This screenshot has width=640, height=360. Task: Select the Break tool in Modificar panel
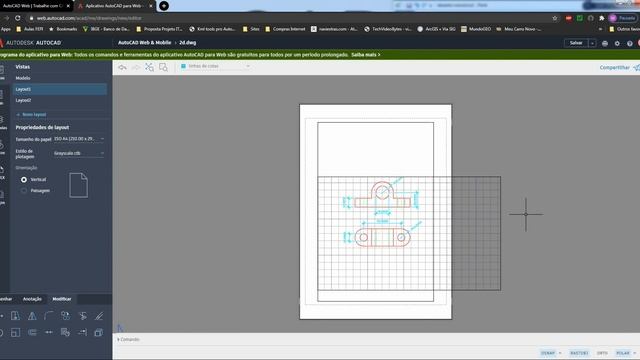[x=49, y=333]
